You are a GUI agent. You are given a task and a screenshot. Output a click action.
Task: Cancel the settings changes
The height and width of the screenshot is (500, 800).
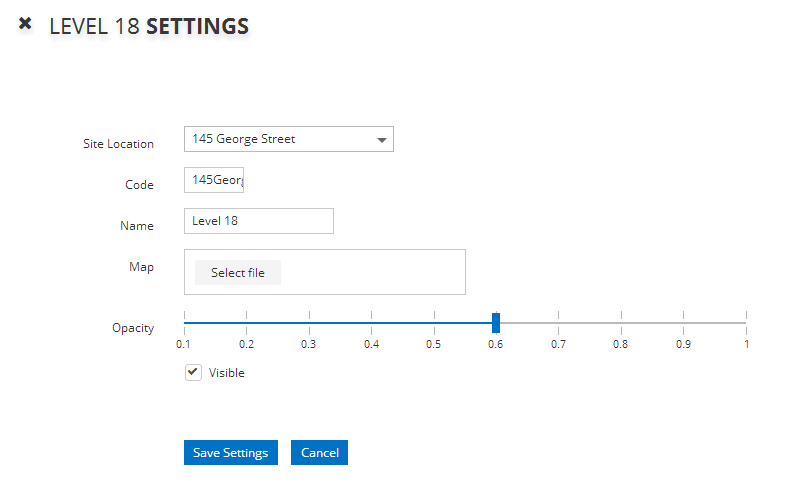[319, 452]
